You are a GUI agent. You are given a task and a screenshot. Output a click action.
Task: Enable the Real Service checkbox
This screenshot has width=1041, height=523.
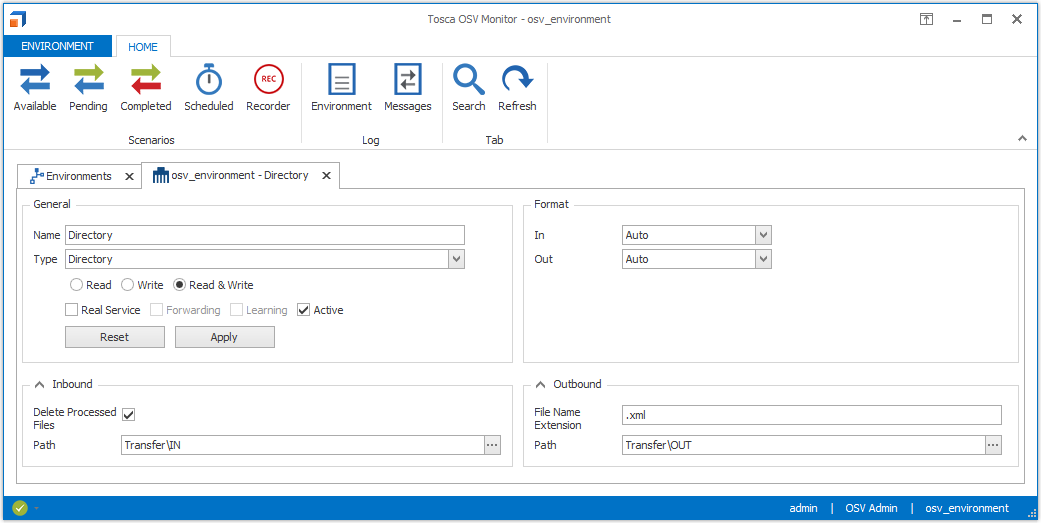72,310
